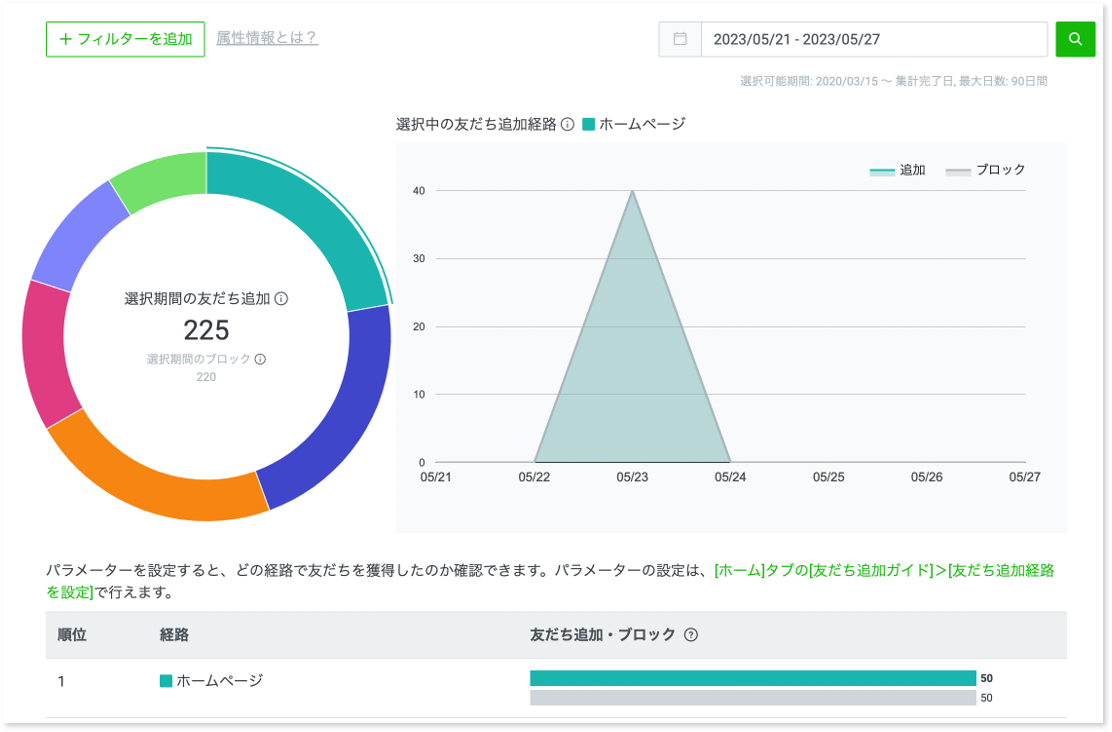Toggle the ブロック series in chart legend
The height and width of the screenshot is (732, 1112).
coord(986,171)
